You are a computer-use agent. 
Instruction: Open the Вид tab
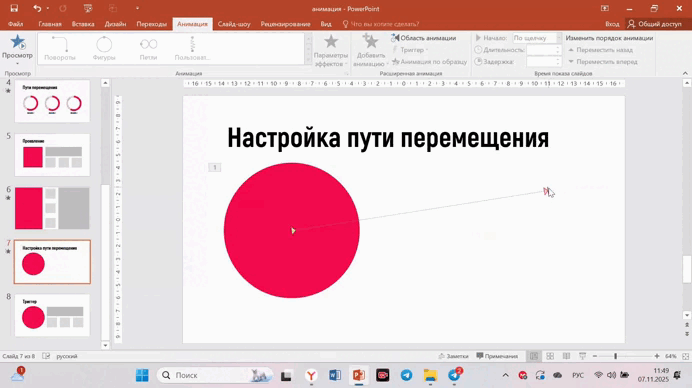[326, 24]
